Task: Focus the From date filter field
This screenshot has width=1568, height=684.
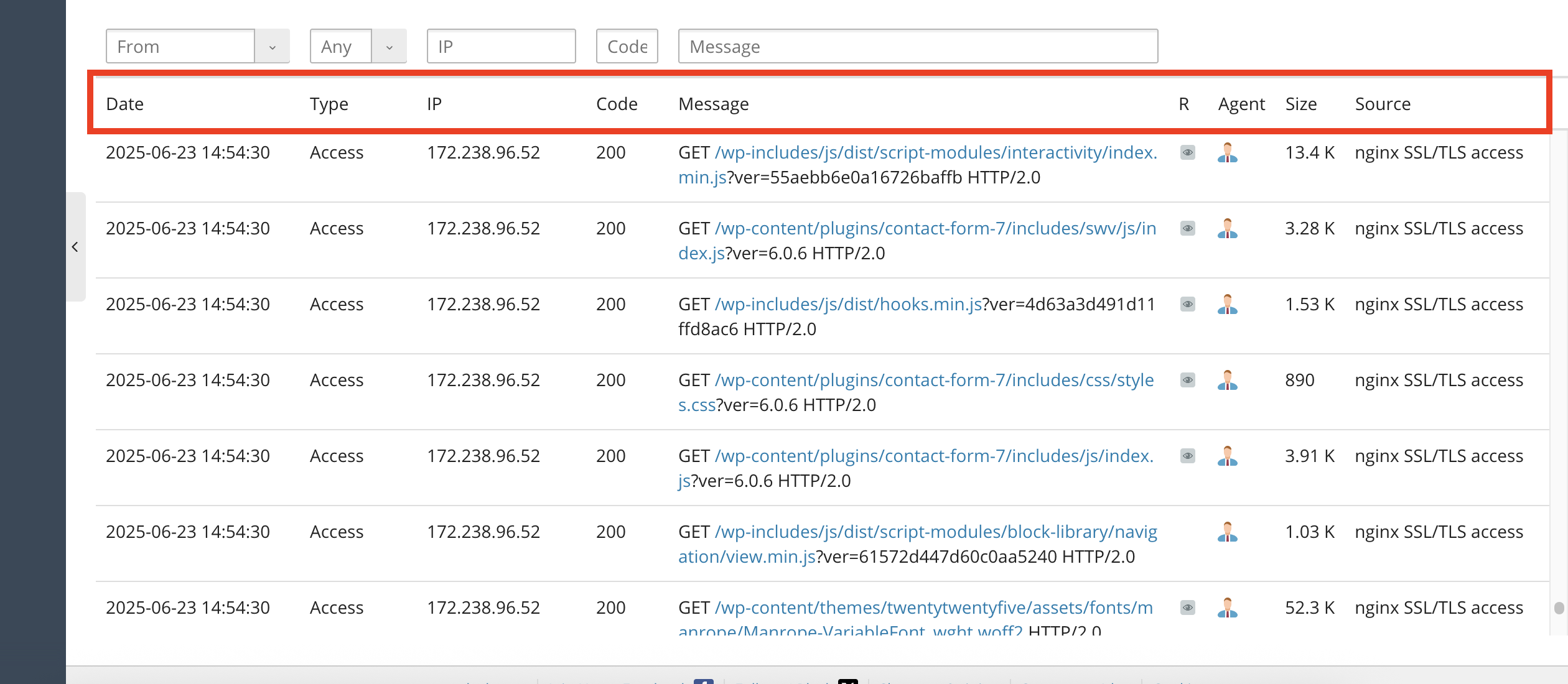Action: [x=180, y=47]
